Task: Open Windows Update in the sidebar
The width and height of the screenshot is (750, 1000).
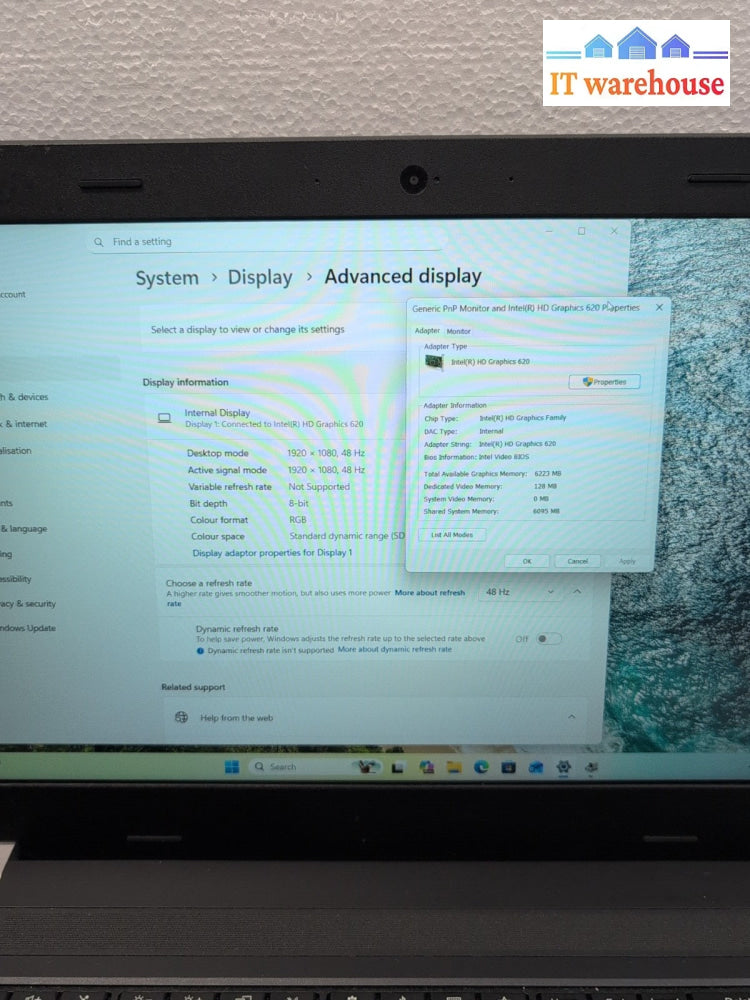Action: tap(27, 628)
